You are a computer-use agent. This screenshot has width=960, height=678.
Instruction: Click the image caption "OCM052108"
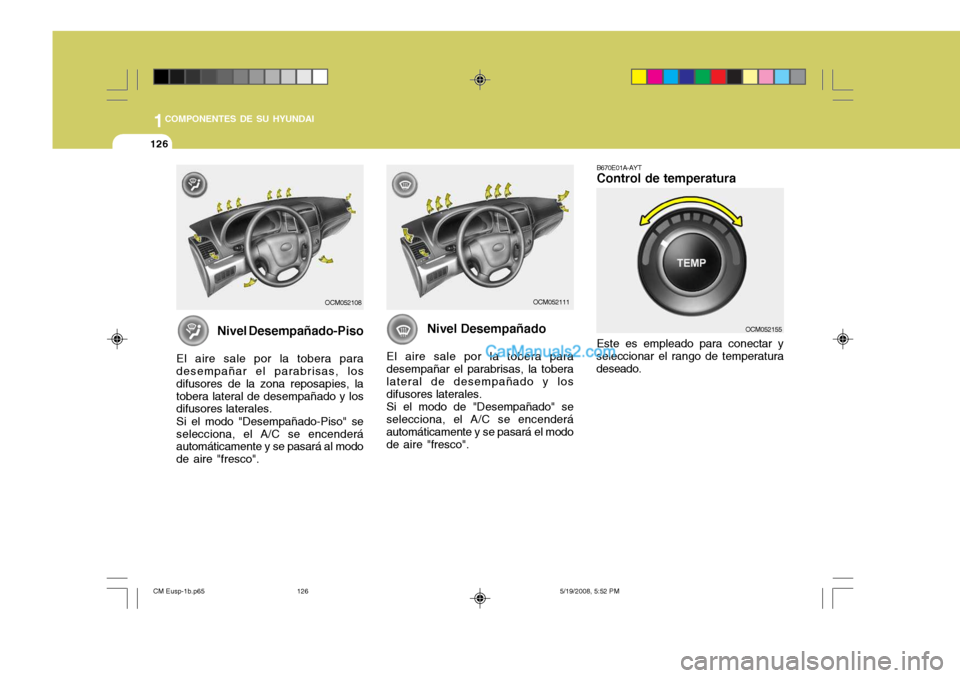[x=343, y=303]
